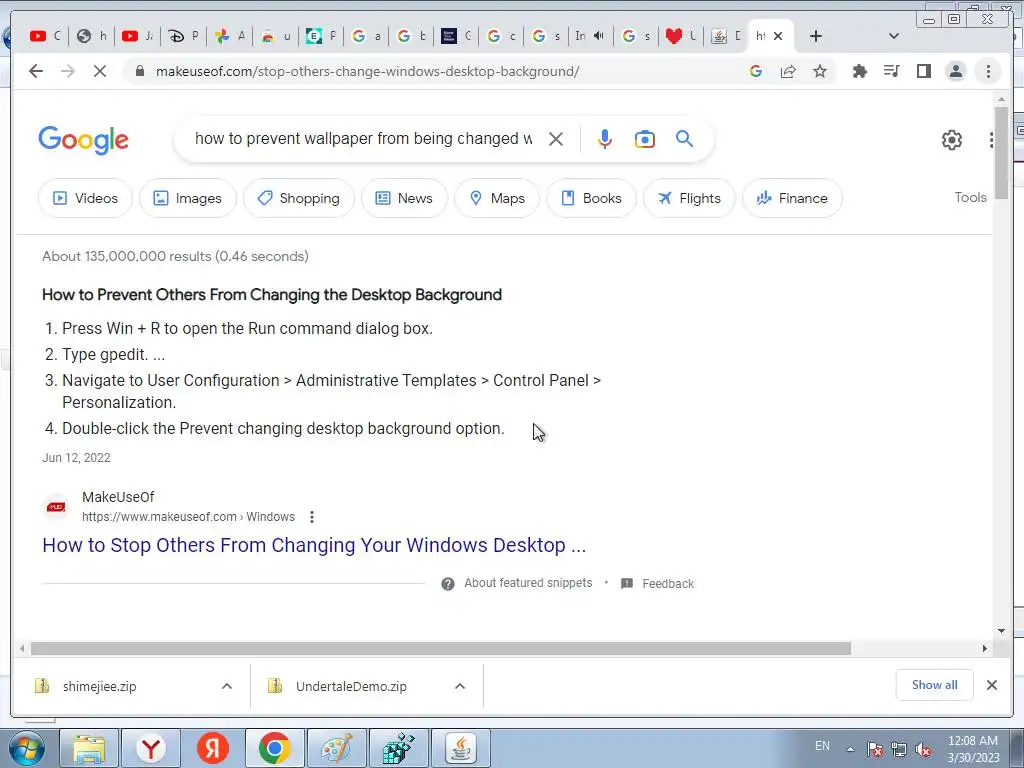The height and width of the screenshot is (768, 1024).
Task: Click the muted volume tray icon
Action: coord(923,750)
